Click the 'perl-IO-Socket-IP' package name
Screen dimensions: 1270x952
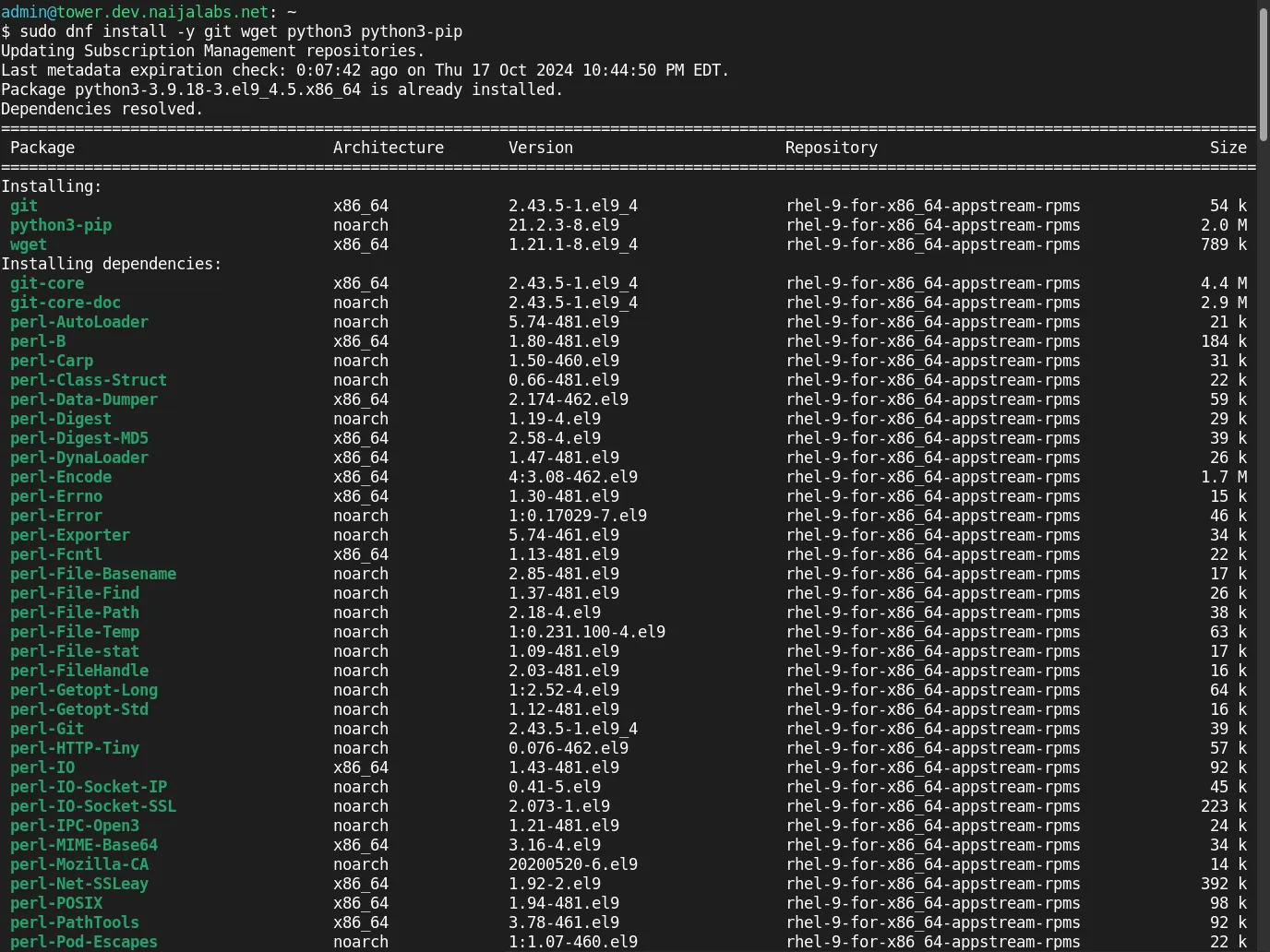pos(89,787)
